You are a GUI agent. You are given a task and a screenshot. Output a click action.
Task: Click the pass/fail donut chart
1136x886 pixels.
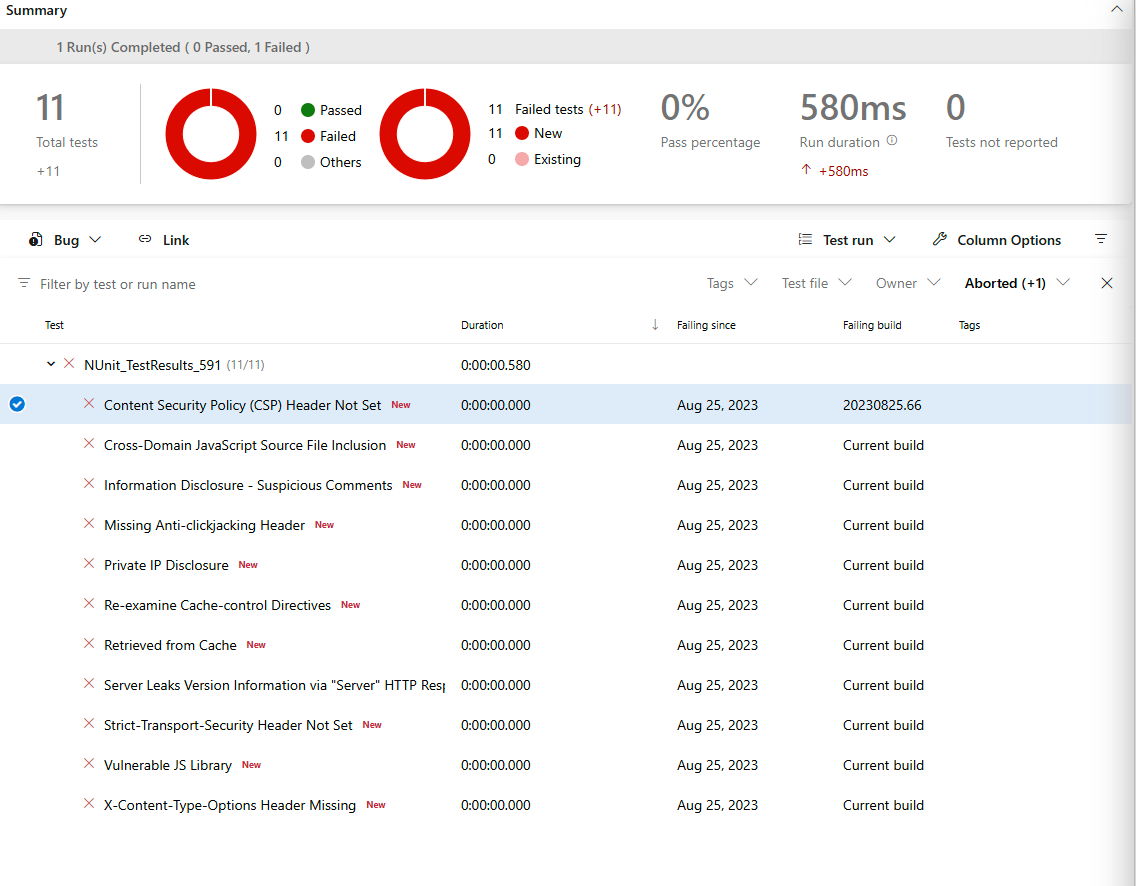(x=211, y=133)
